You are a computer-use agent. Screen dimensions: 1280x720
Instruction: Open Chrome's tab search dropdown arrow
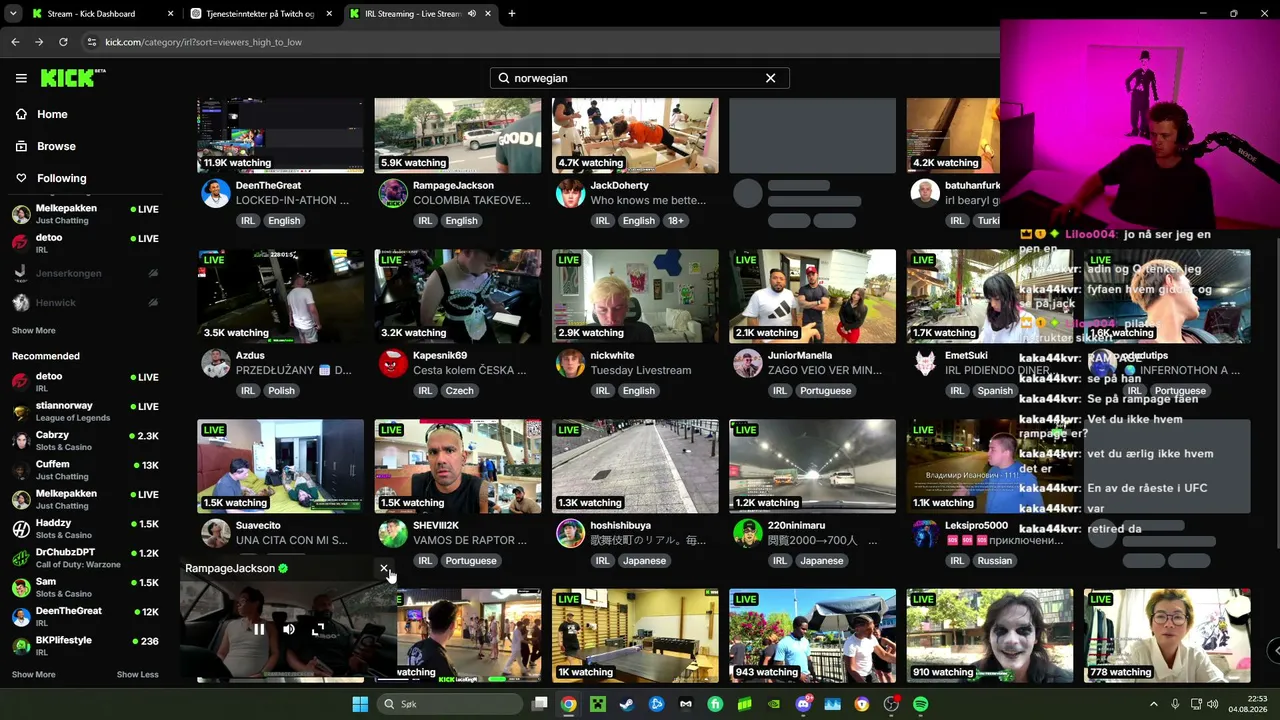[x=13, y=14]
